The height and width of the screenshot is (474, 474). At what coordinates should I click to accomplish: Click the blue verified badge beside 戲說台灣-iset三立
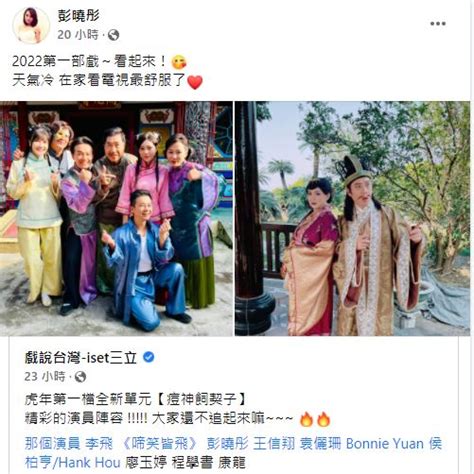pos(149,357)
